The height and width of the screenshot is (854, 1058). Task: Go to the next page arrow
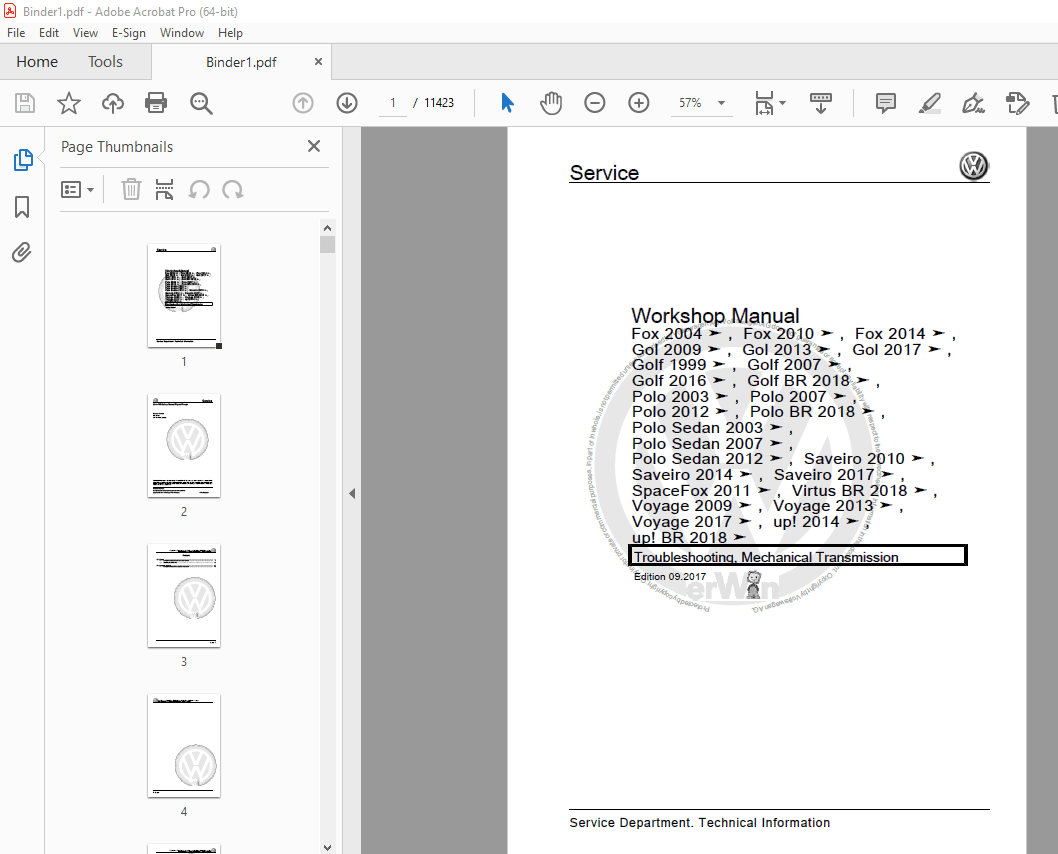click(347, 103)
